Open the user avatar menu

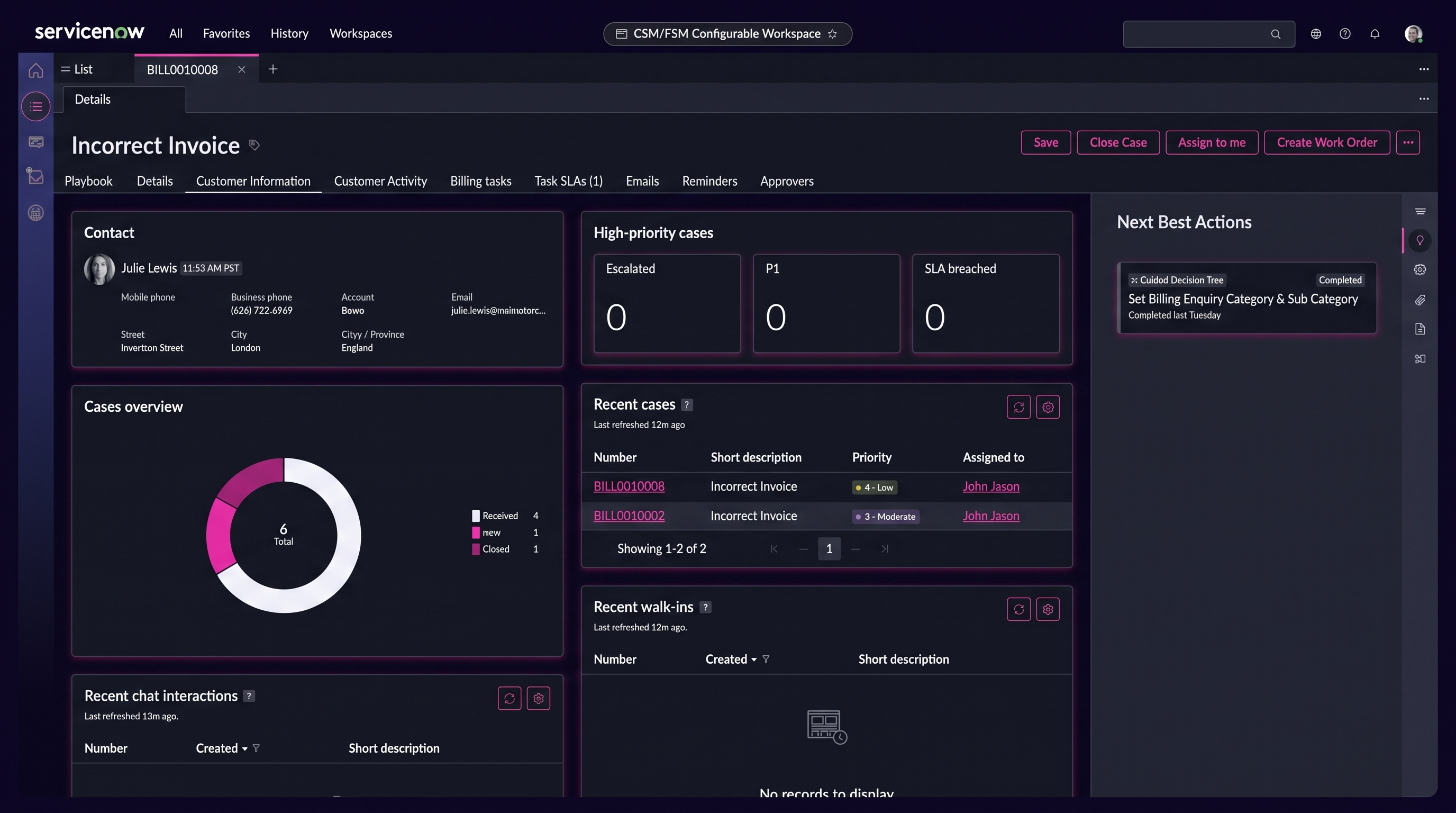coord(1414,34)
